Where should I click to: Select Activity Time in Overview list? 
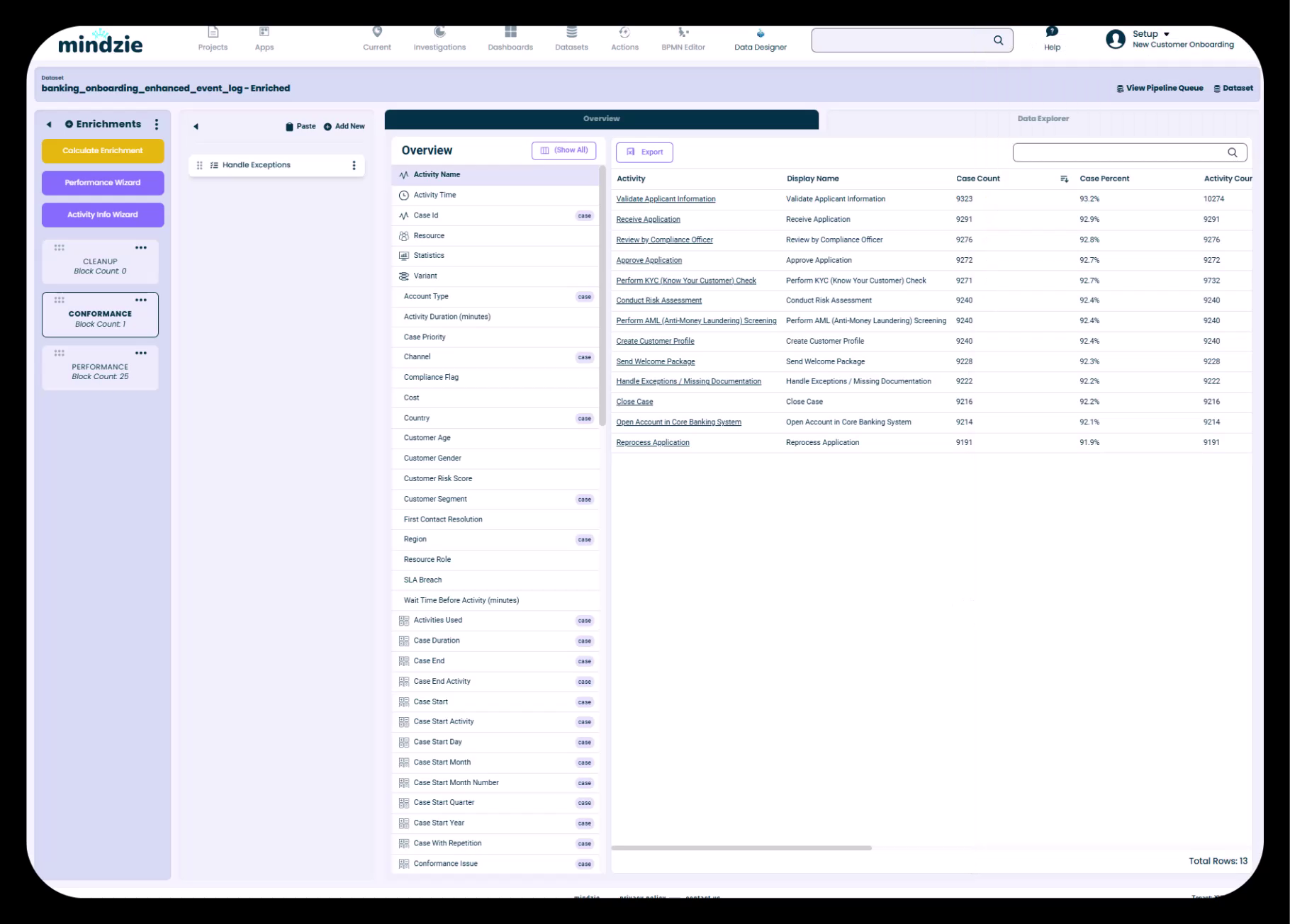click(x=434, y=195)
